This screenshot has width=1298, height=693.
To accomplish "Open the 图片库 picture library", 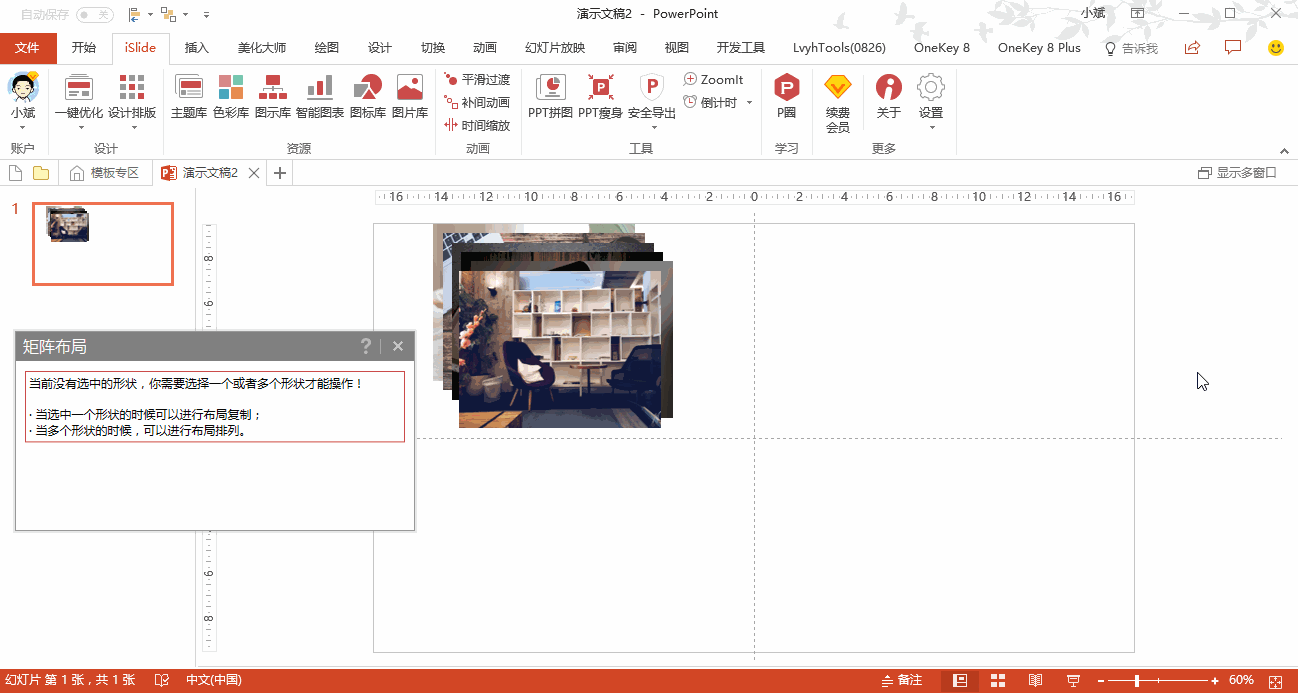I will (409, 97).
